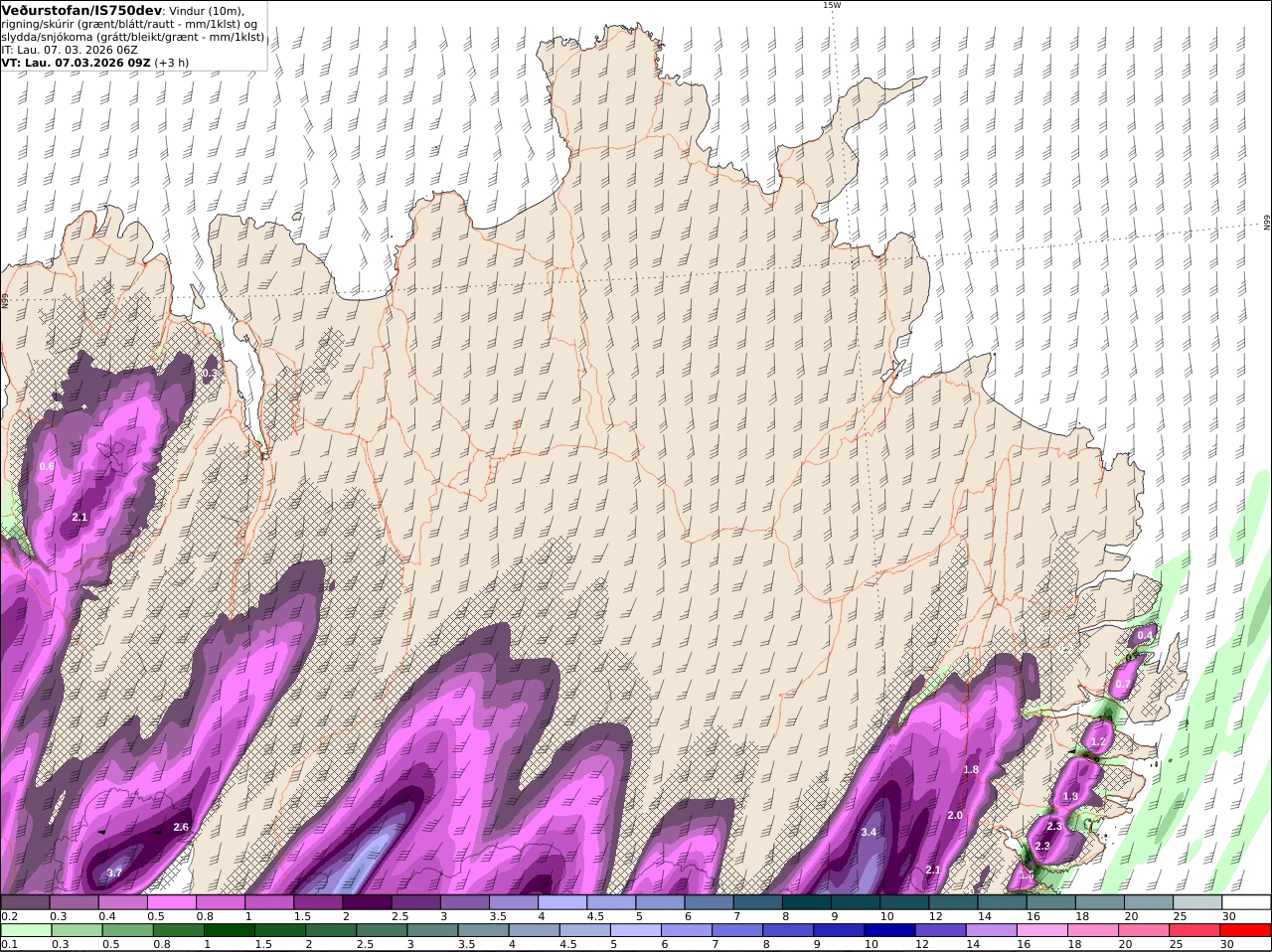
Task: Select the 3.4 precipitation value label
Action: [869, 832]
